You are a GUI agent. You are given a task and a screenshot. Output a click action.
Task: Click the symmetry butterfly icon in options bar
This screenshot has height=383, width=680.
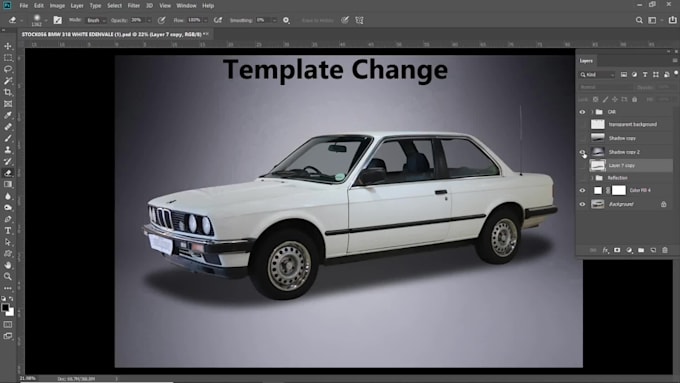pos(360,20)
